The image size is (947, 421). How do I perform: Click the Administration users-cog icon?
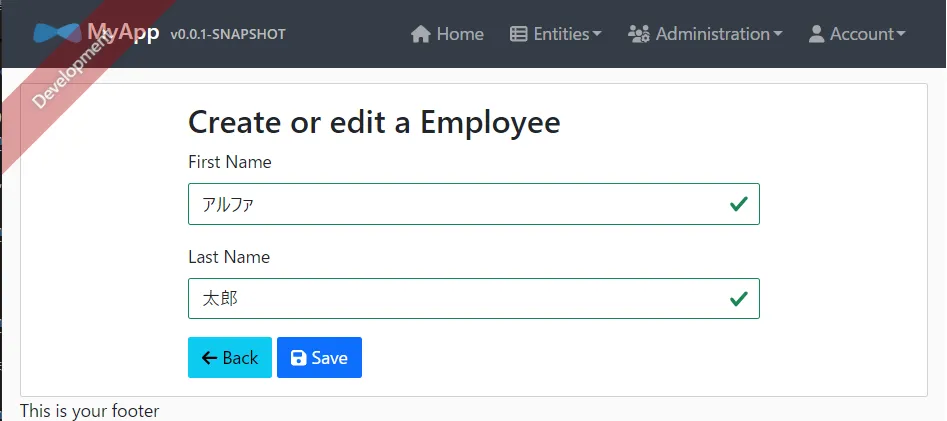638,34
